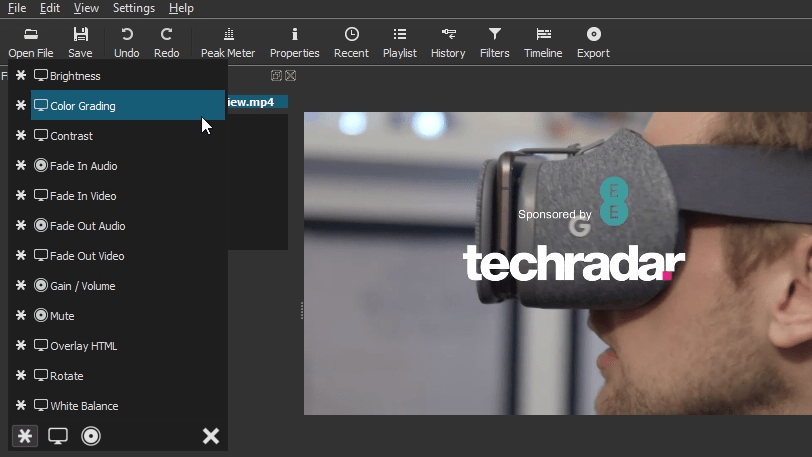812x457 pixels.
Task: Show the Peak Meter panel
Action: tap(228, 42)
